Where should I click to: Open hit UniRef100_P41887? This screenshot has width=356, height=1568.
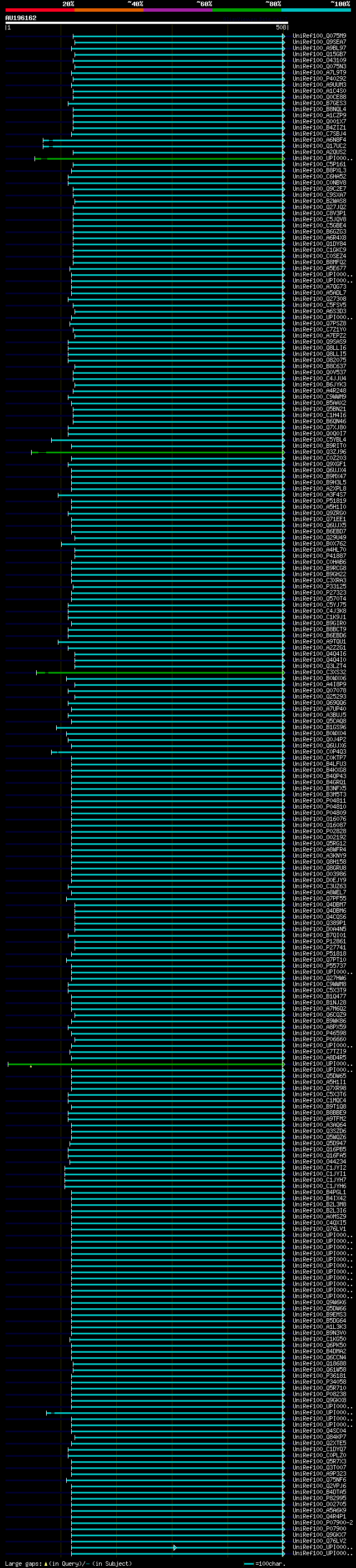[319, 556]
